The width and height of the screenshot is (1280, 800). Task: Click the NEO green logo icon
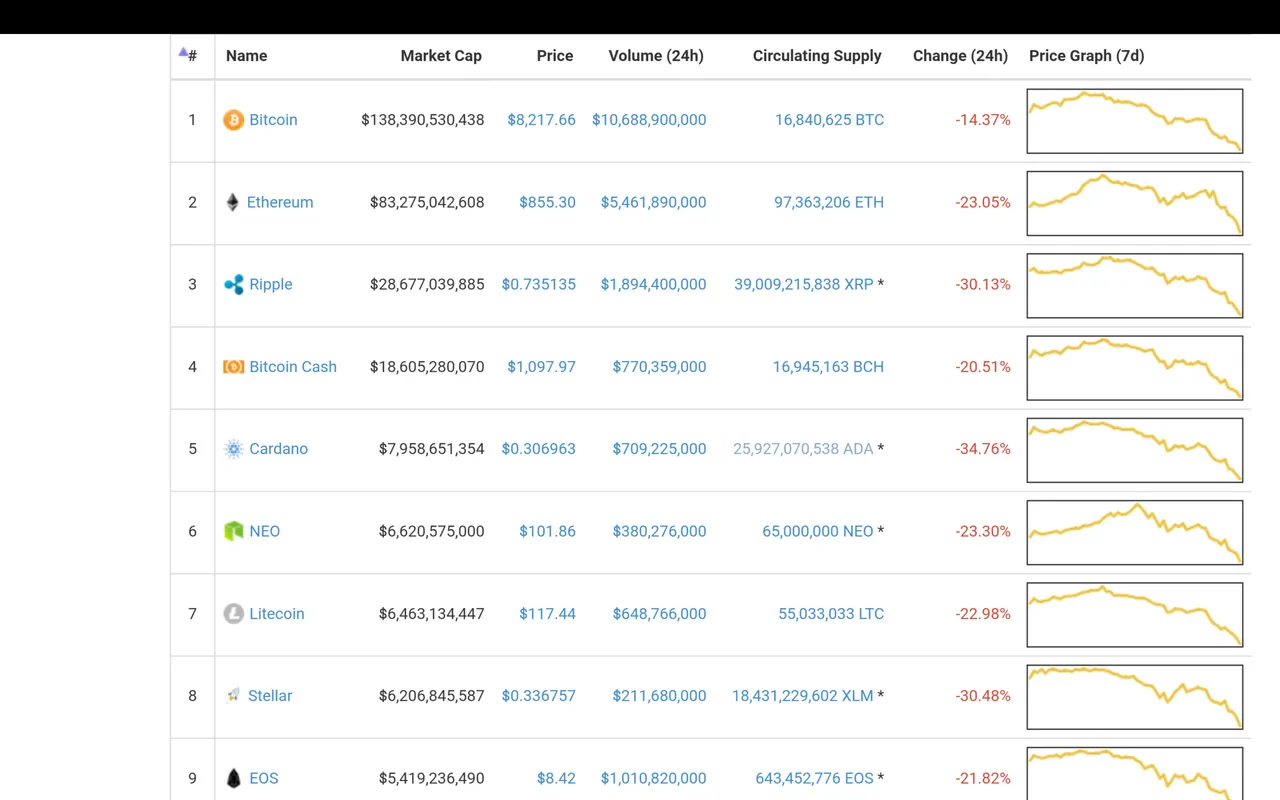click(x=233, y=531)
